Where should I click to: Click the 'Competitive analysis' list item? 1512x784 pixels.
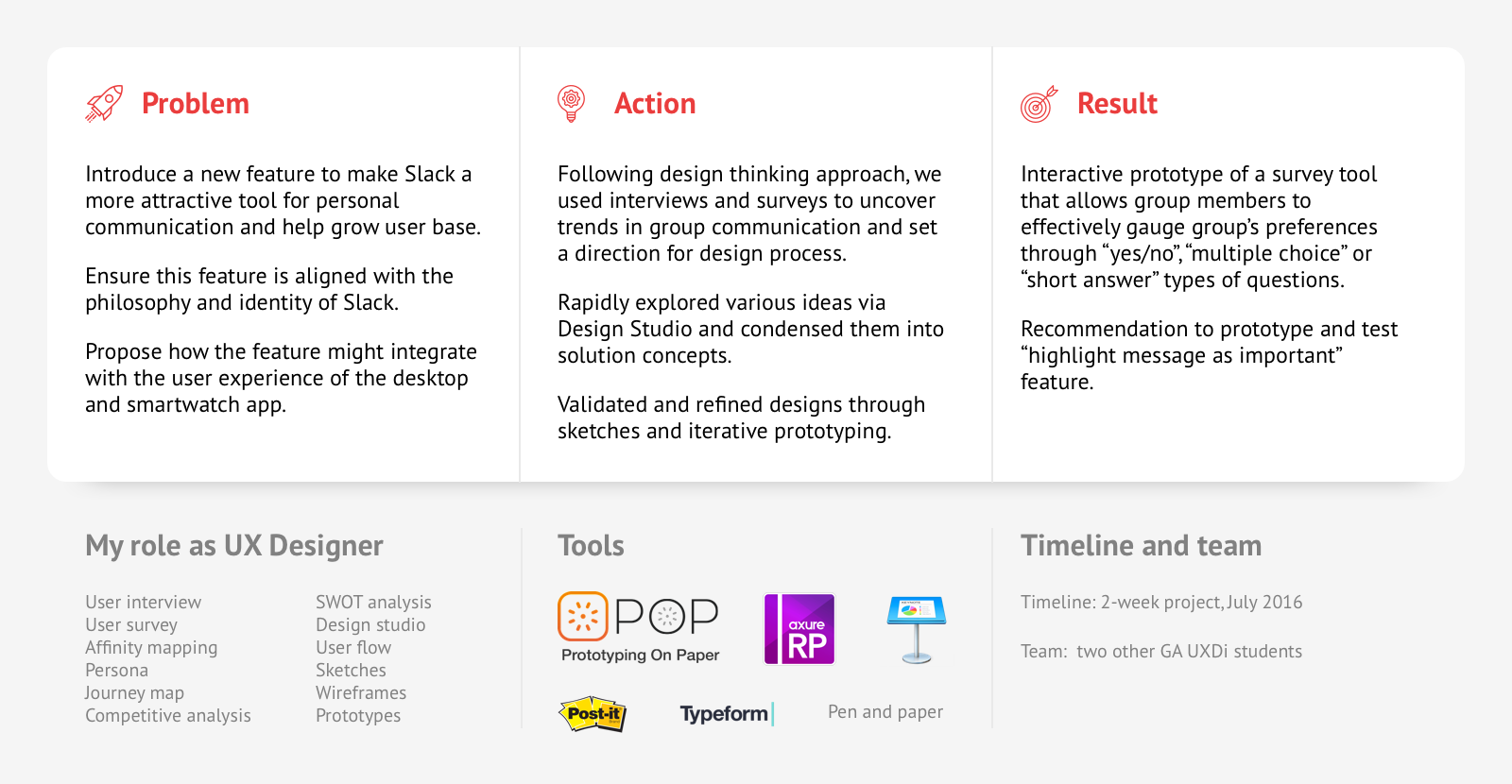tap(168, 716)
